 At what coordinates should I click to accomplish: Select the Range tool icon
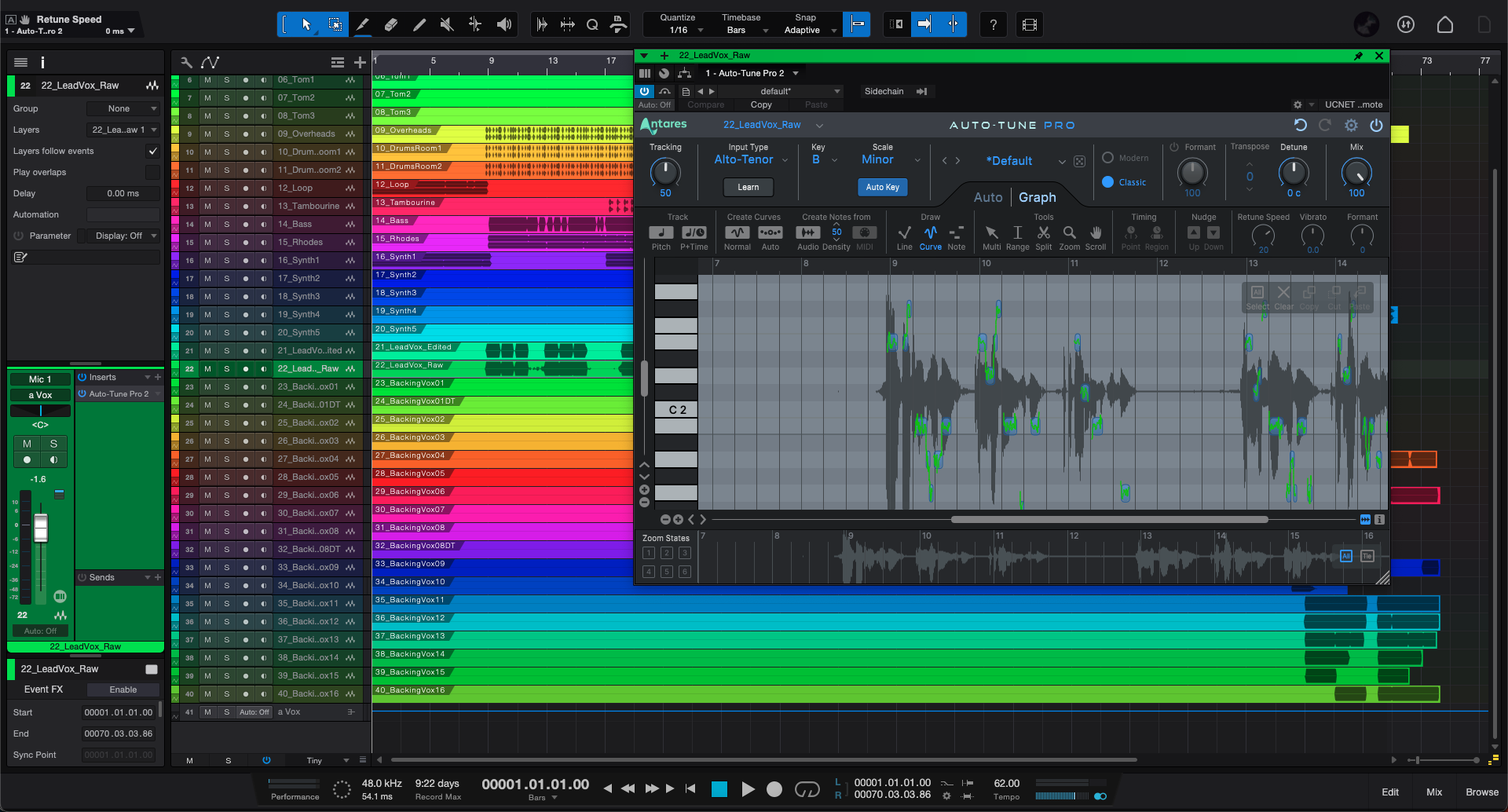[335, 24]
